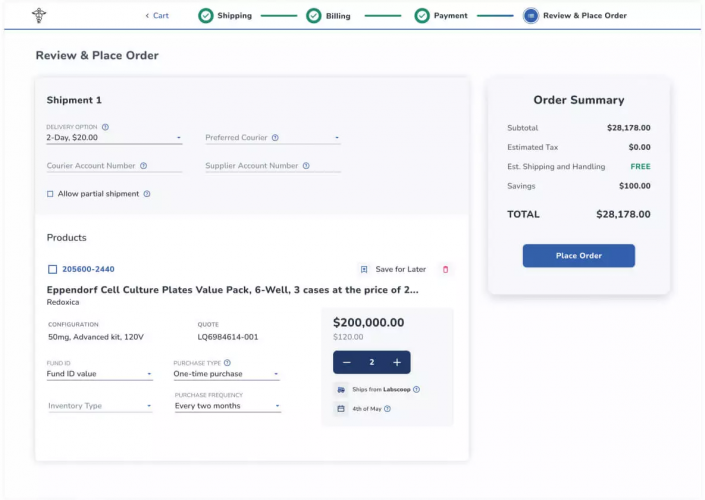
Task: Click the Purchase Type info icon
Action: tap(227, 363)
